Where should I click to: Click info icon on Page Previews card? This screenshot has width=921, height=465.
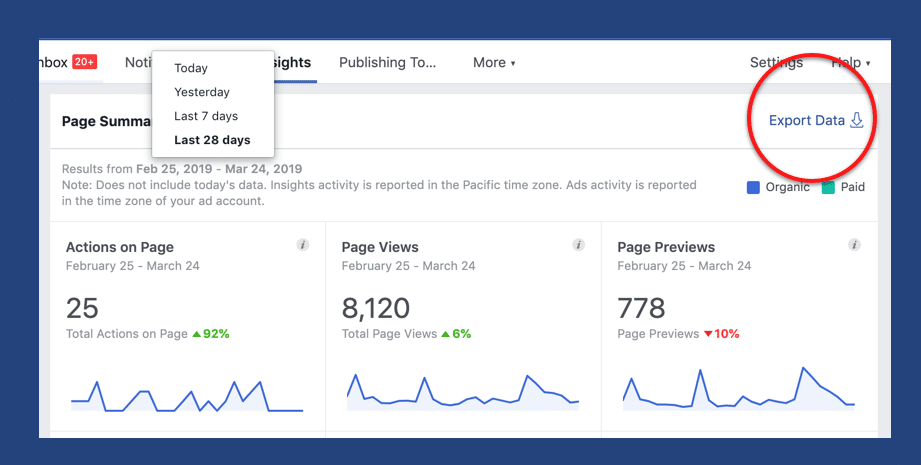click(854, 245)
